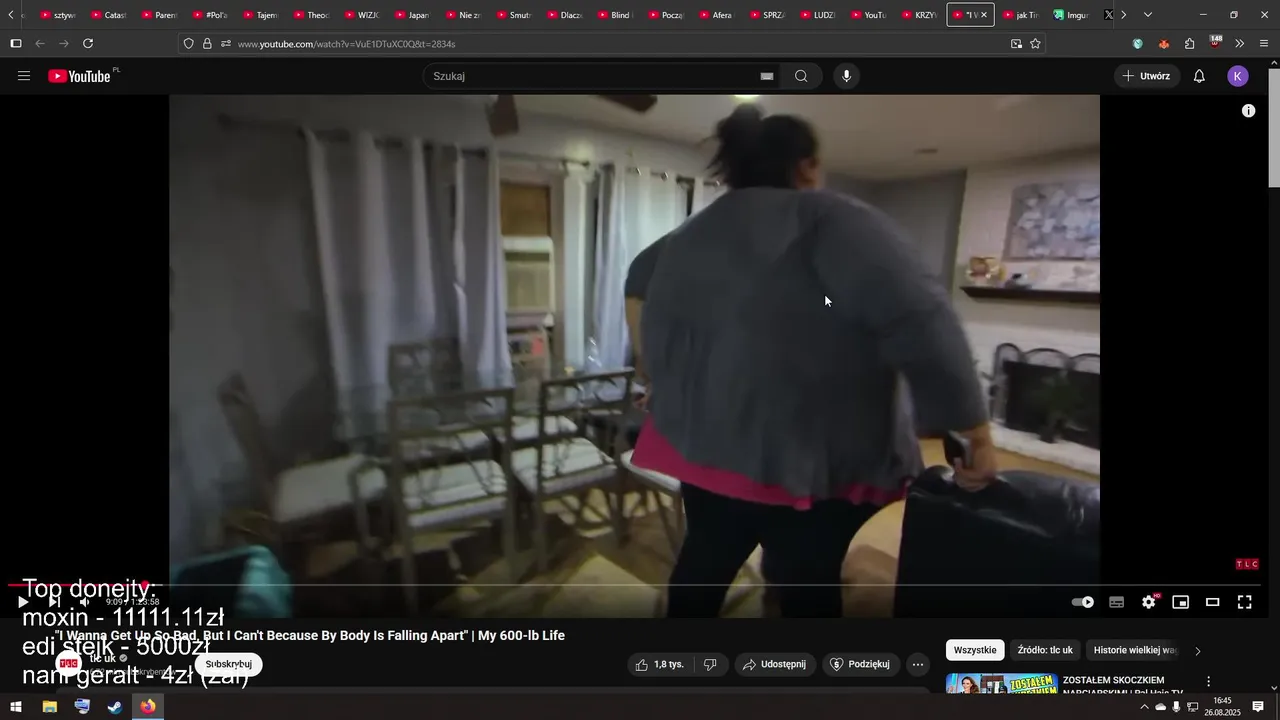
Task: Open options for ZOSTAŁEM SKOCZKIEM video
Action: click(x=1208, y=681)
